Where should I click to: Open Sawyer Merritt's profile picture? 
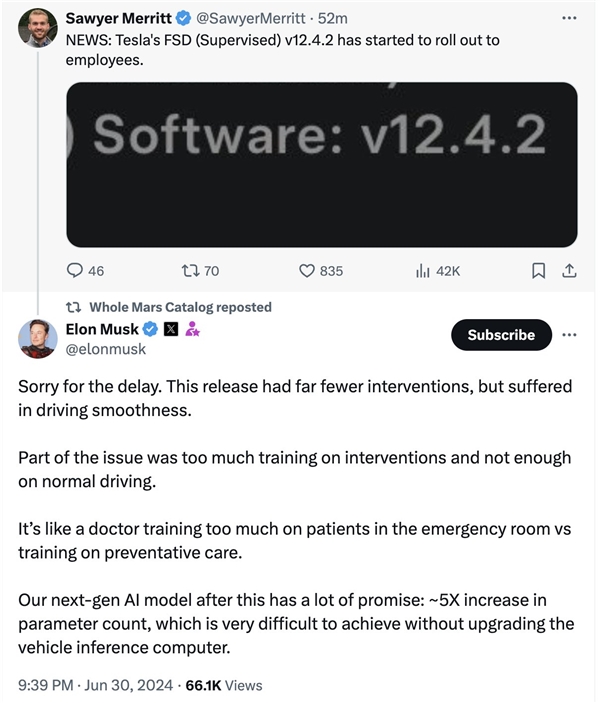pos(37,26)
